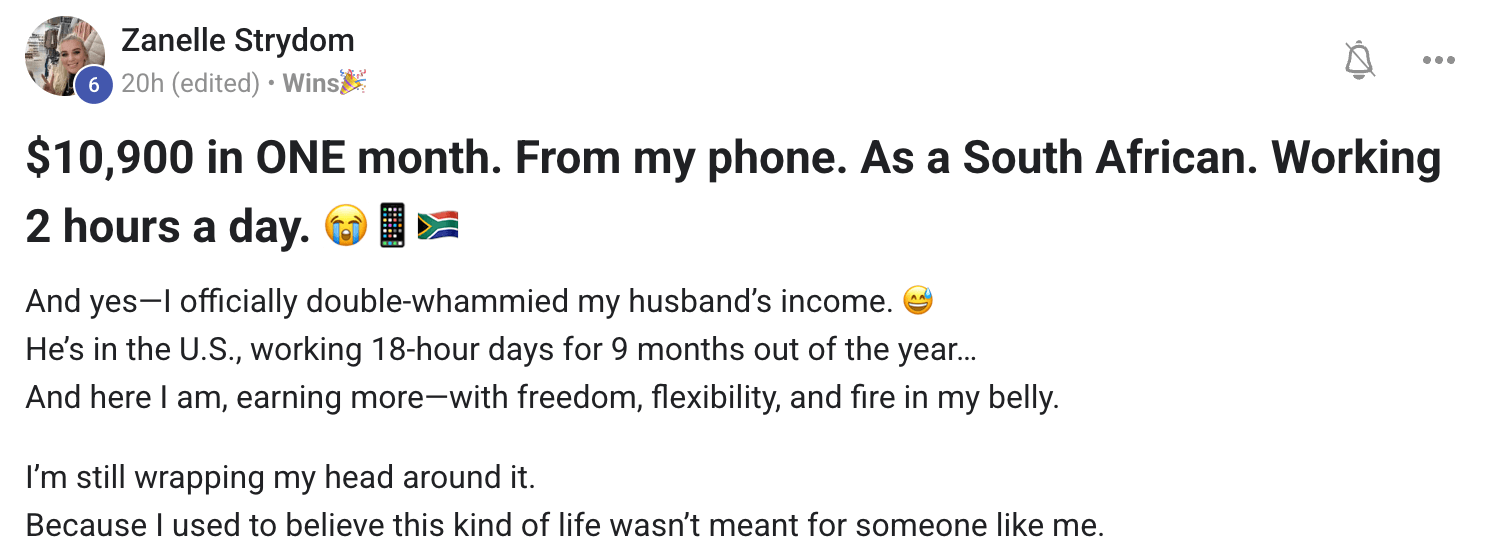Viewport: 1496px width, 556px height.
Task: Open the three-dot post options menu
Action: (1438, 60)
